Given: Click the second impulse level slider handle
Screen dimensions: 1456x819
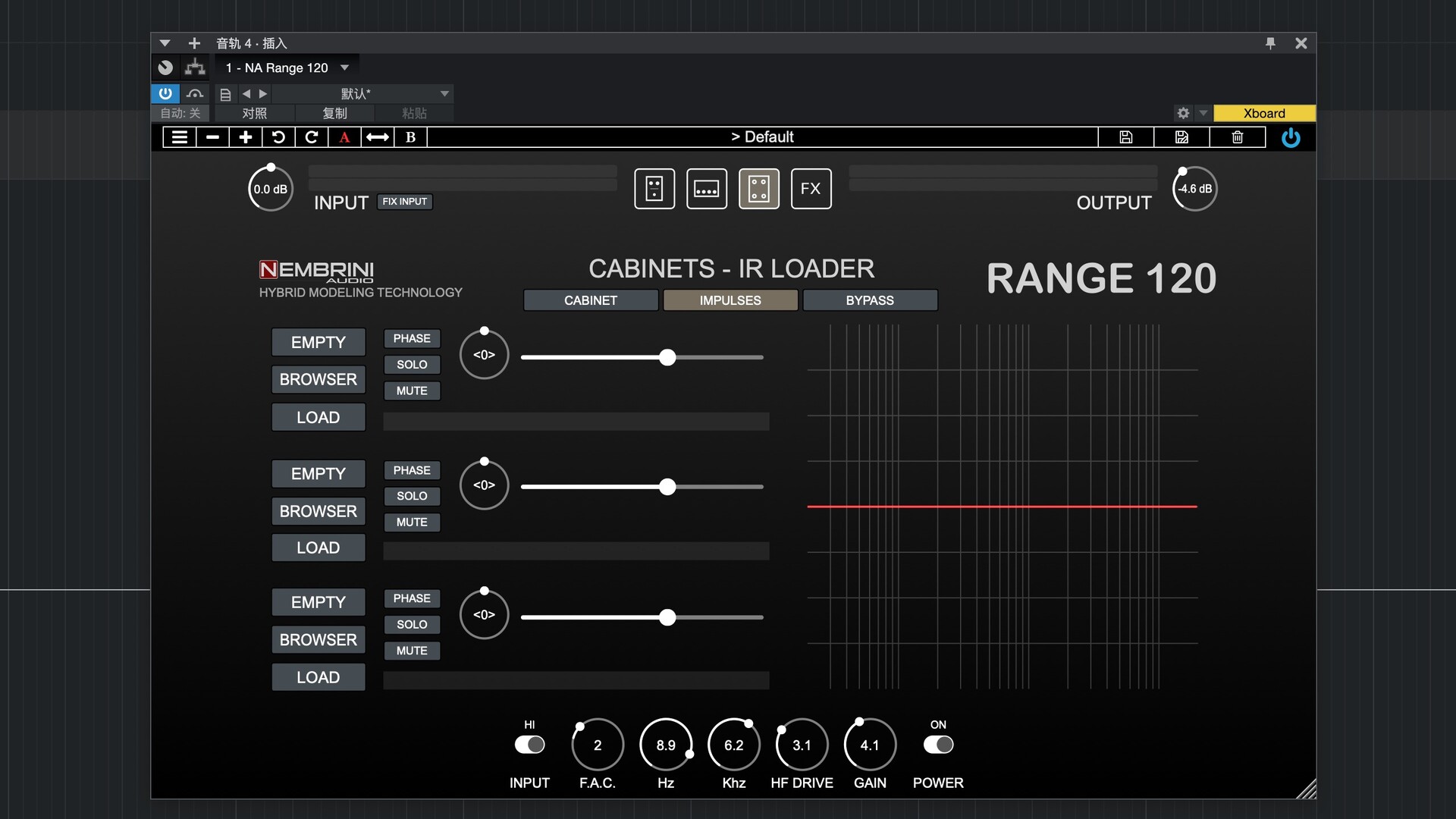Looking at the screenshot, I should (667, 487).
